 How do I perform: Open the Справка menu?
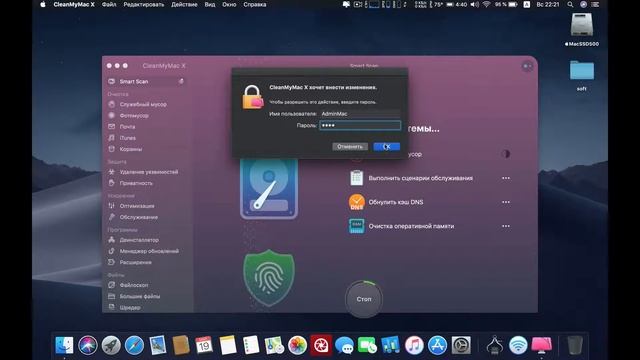(x=255, y=4)
